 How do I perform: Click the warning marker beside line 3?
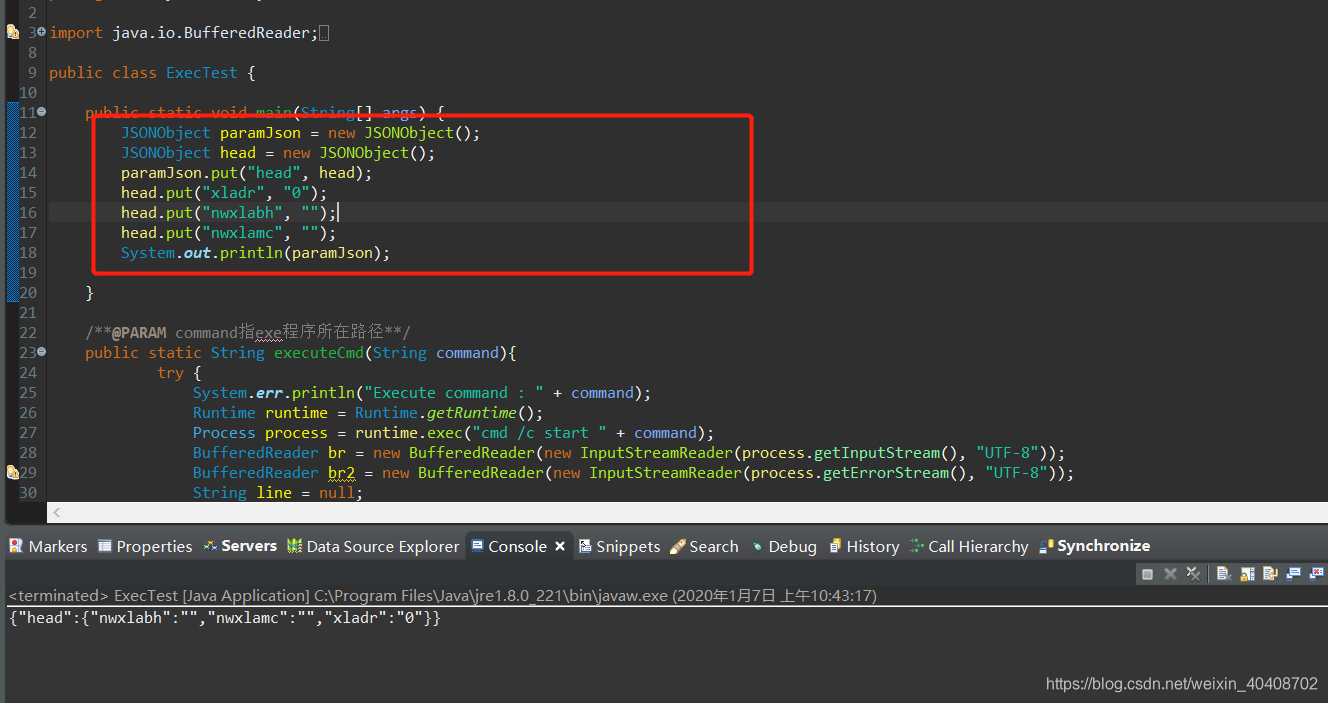coord(10,31)
